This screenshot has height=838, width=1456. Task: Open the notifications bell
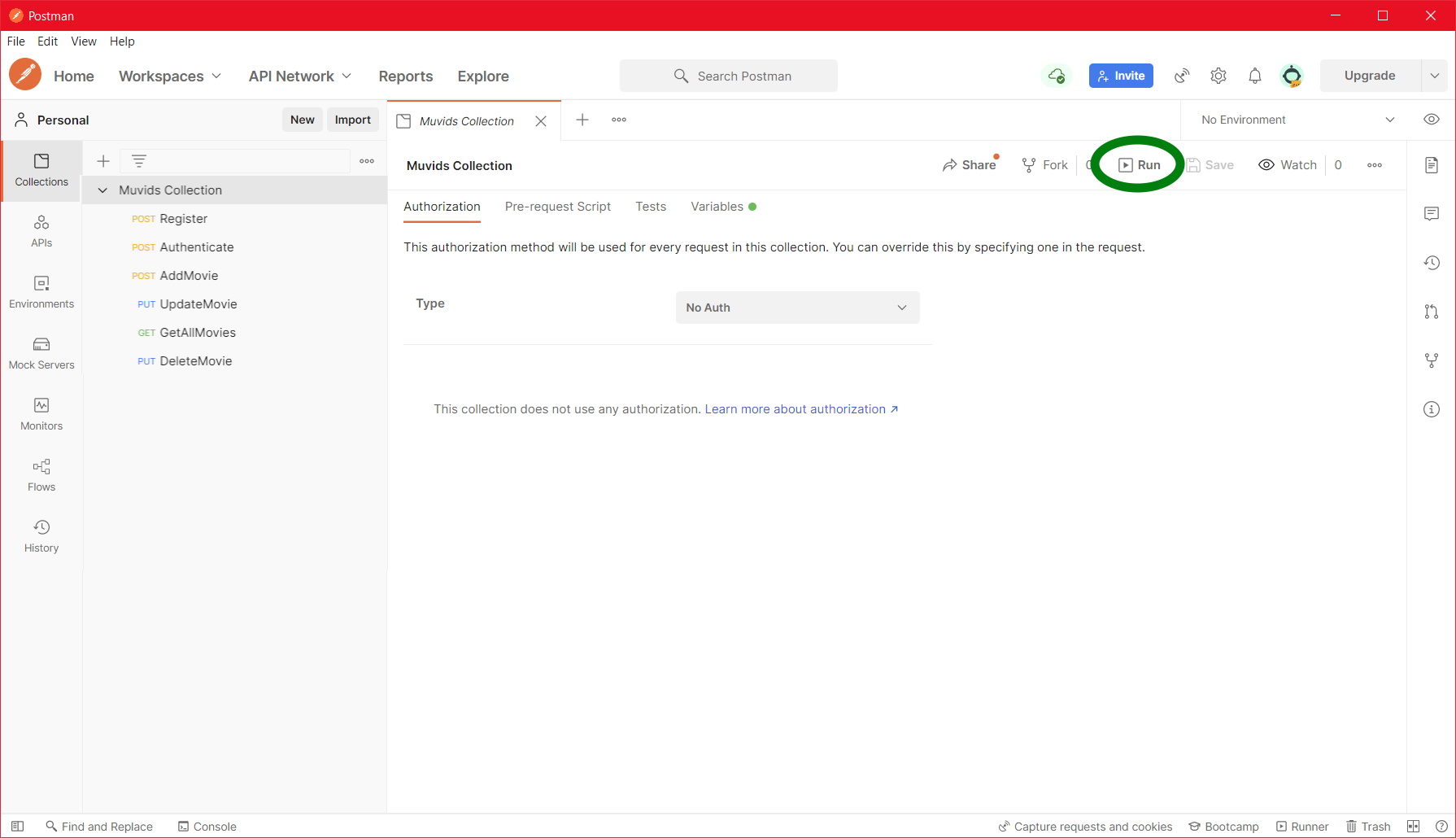(1255, 76)
